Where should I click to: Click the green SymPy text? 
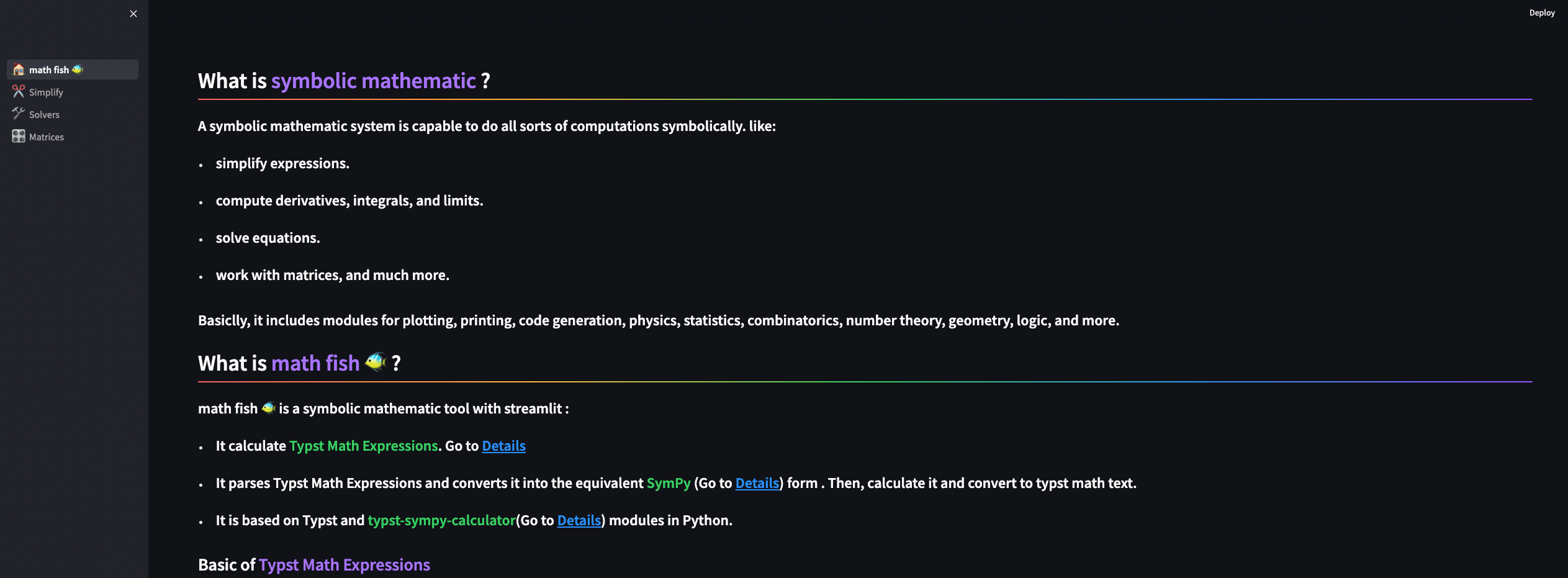668,483
